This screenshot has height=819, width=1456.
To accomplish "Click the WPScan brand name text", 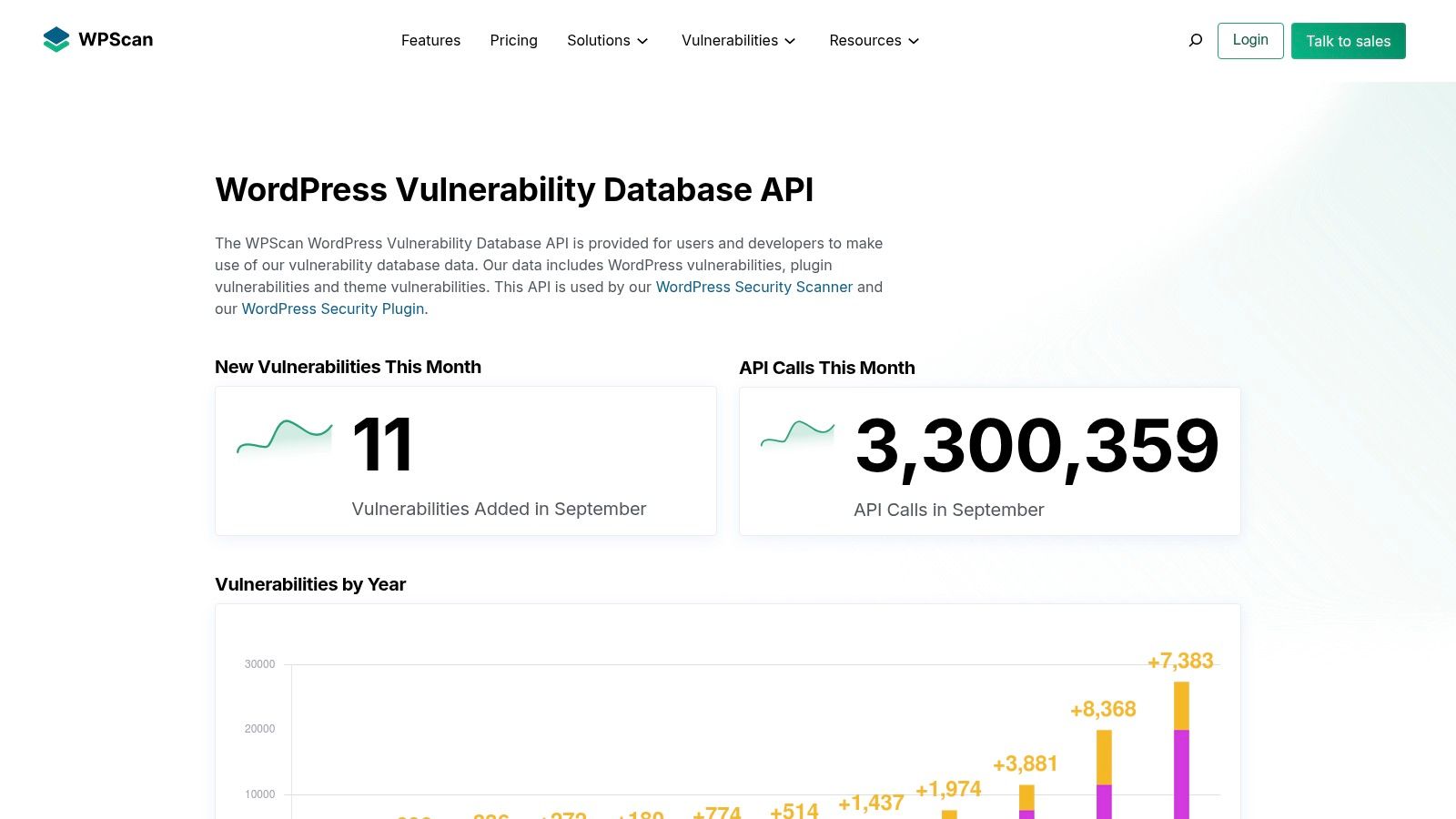I will pos(116,39).
